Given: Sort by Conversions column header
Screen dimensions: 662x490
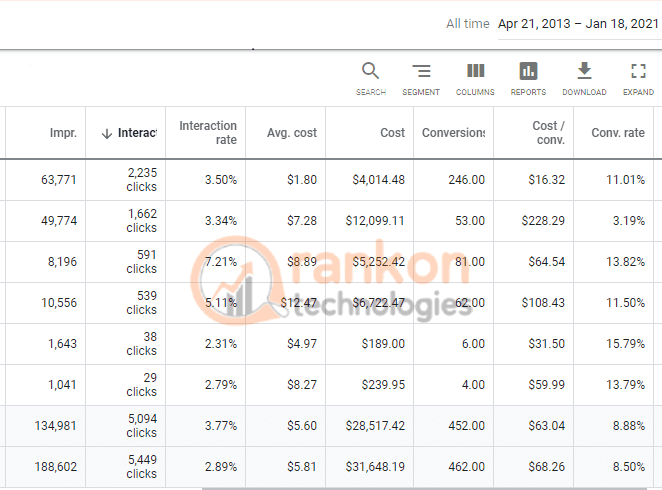Looking at the screenshot, I should click(x=453, y=133).
